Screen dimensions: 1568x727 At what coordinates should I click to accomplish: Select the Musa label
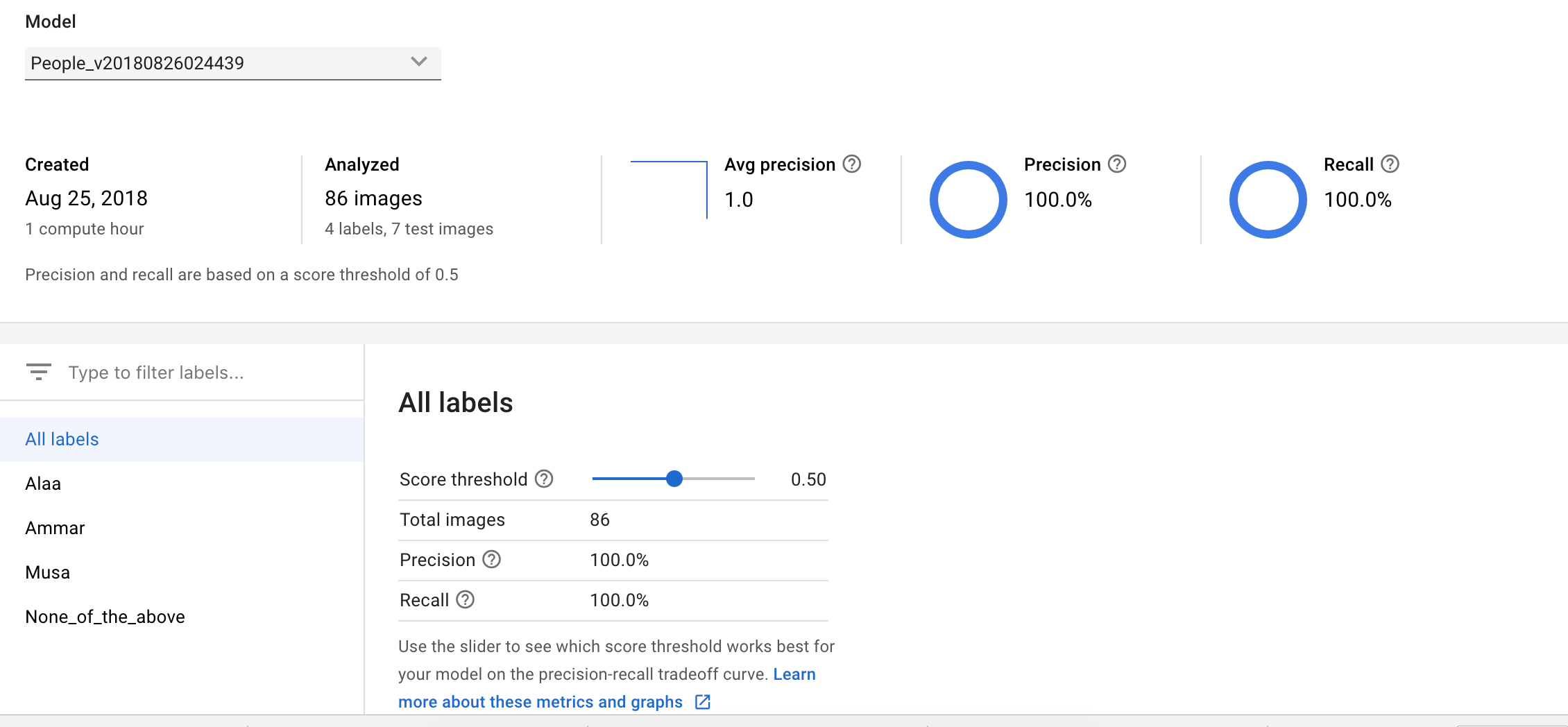47,572
